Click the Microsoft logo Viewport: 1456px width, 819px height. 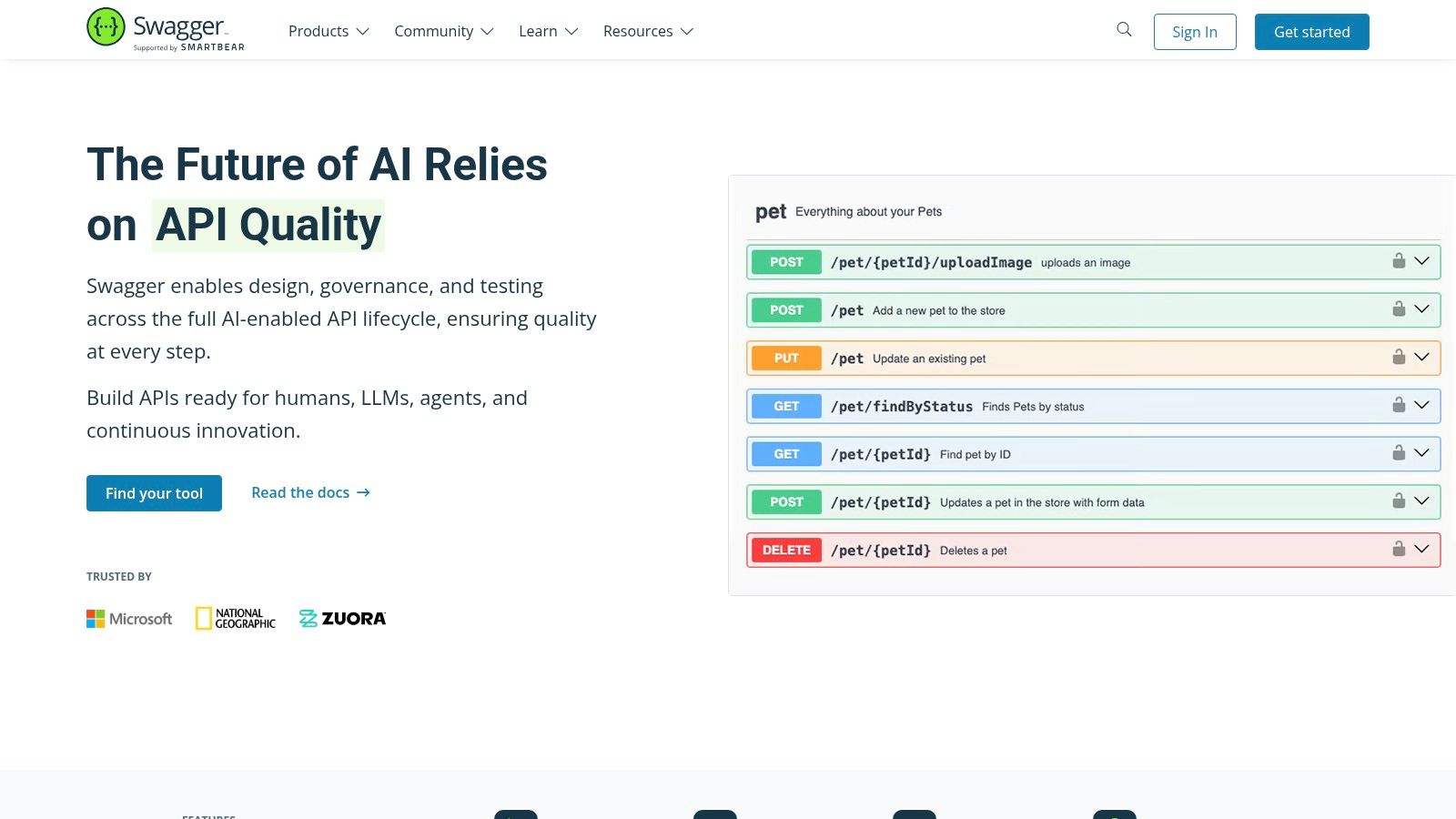pyautogui.click(x=129, y=619)
